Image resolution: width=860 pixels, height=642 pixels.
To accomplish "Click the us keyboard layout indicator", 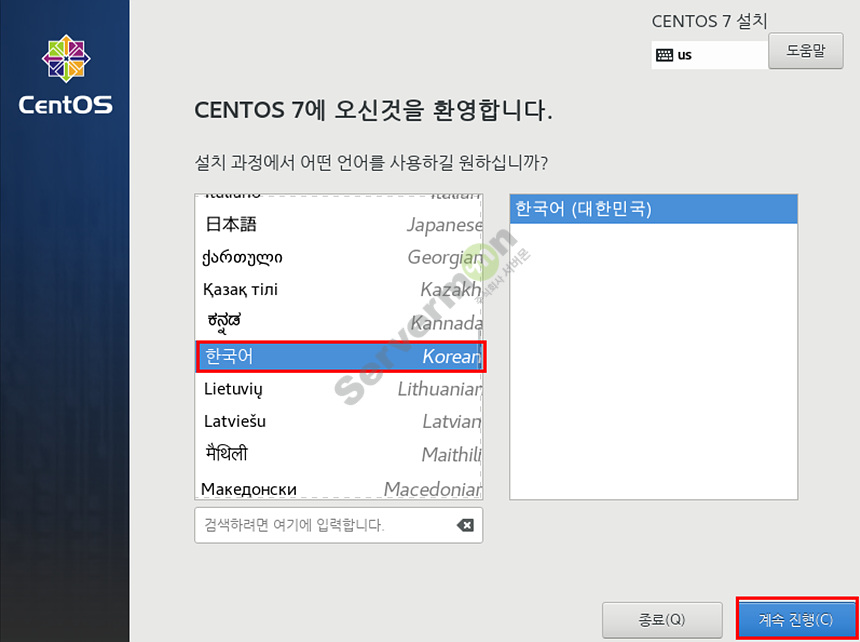I will (710, 55).
